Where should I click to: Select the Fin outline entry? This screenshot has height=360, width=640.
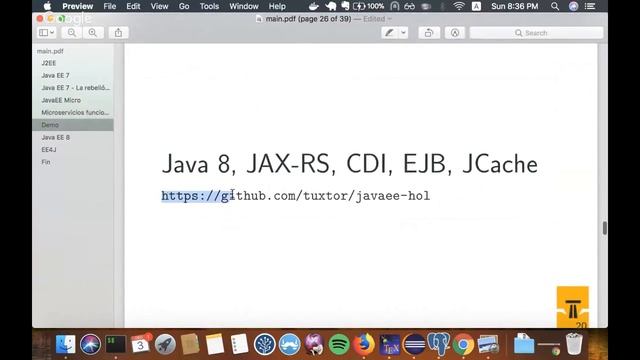pyautogui.click(x=46, y=162)
